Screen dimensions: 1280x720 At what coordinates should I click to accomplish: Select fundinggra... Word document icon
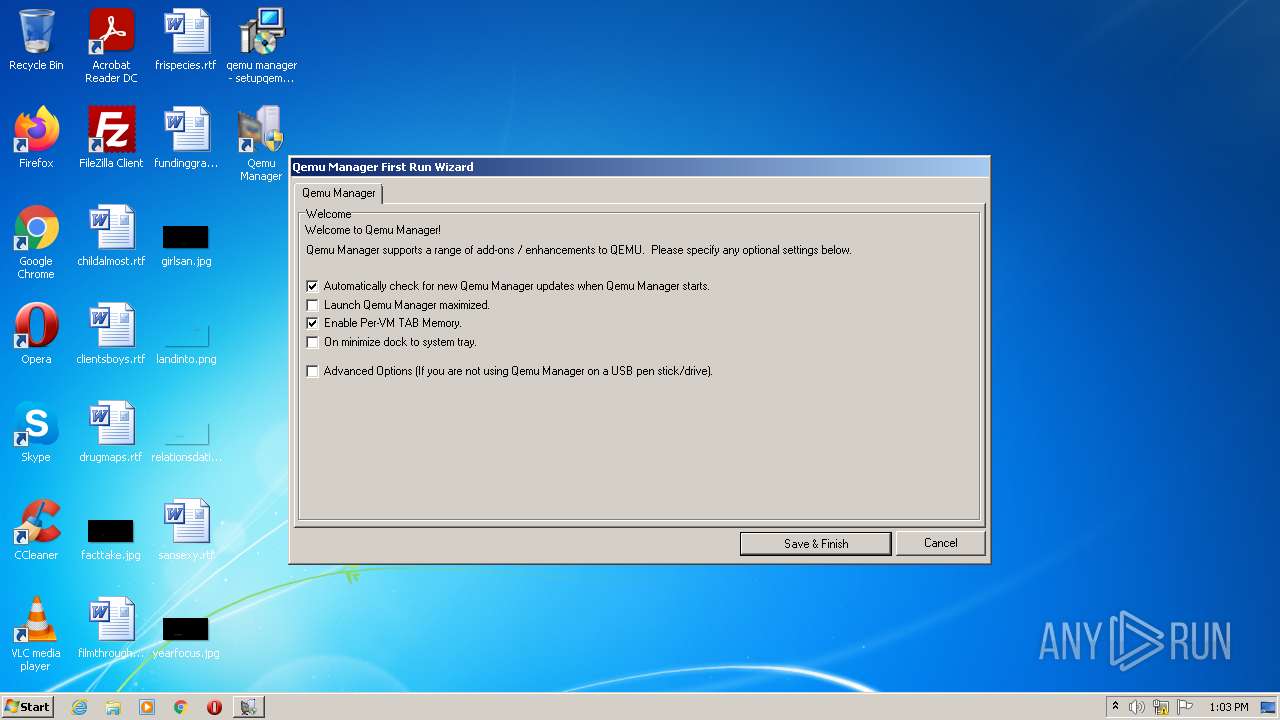click(186, 138)
